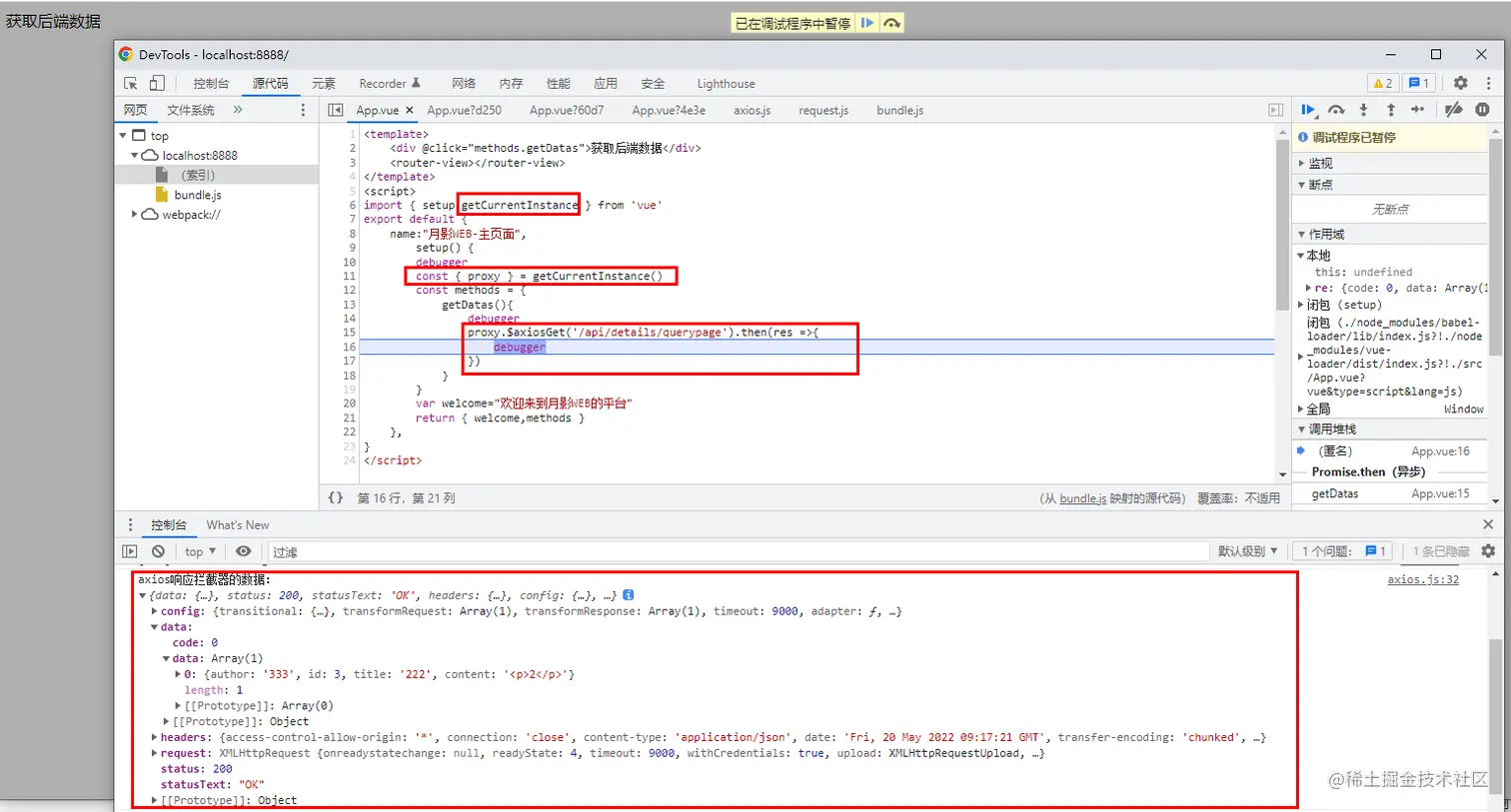
Task: Open the 性能 performance panel tab
Action: (559, 84)
